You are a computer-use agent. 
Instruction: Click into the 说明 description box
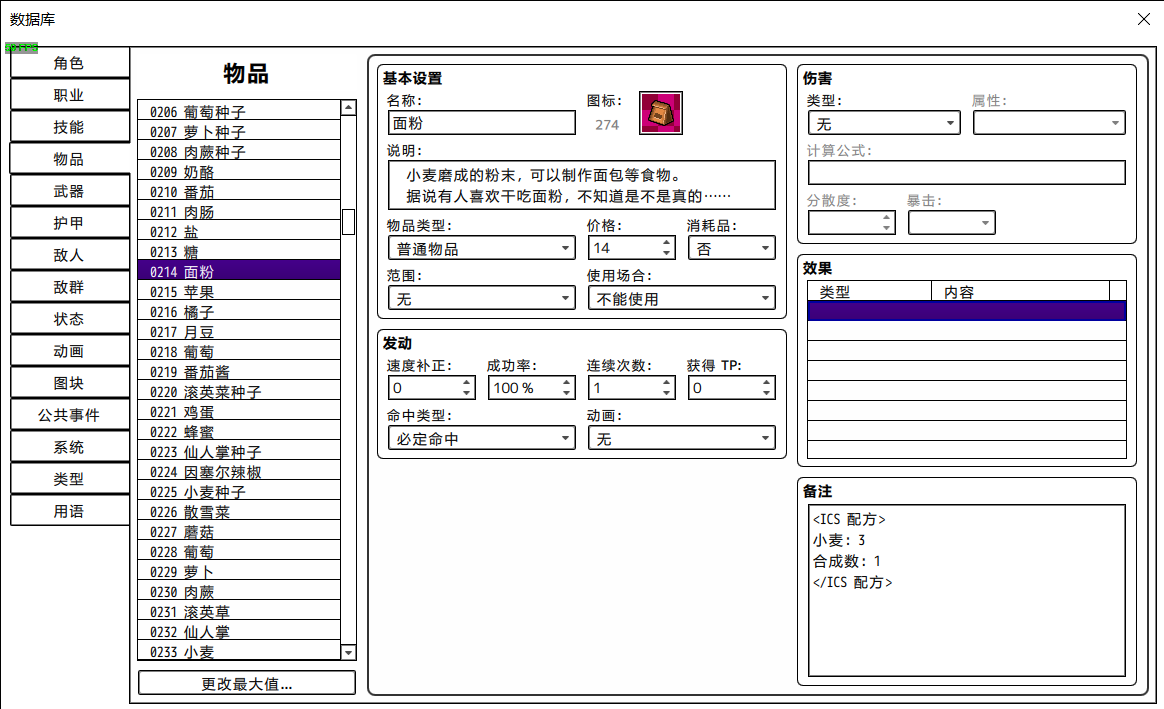(x=581, y=185)
